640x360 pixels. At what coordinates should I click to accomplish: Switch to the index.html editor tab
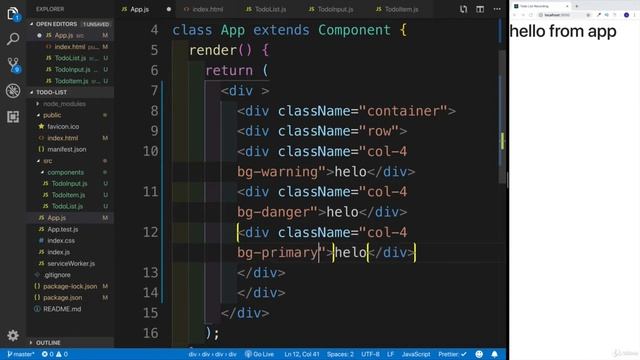tap(207, 9)
